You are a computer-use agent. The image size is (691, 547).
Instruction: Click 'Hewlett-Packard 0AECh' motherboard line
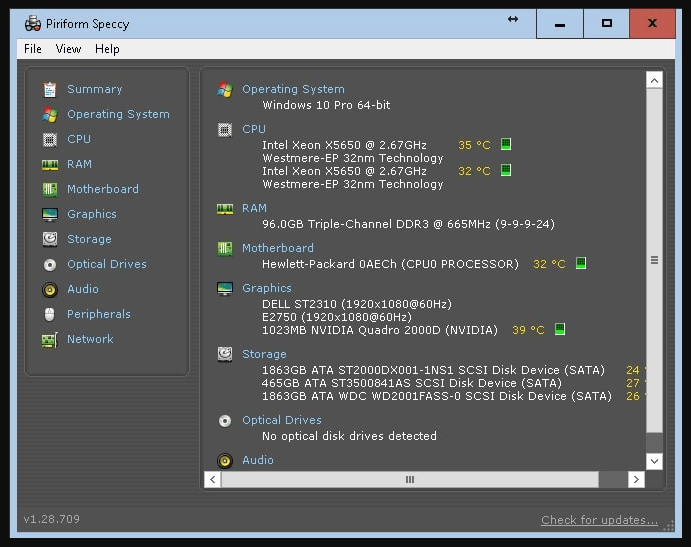pyautogui.click(x=390, y=264)
